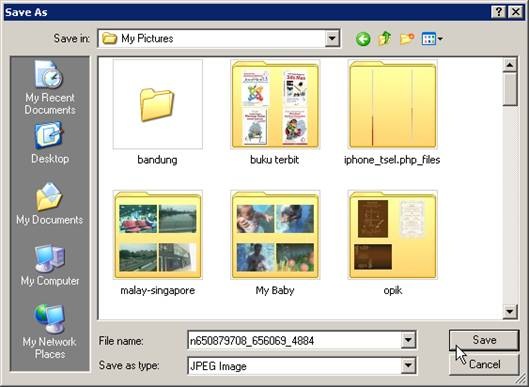The width and height of the screenshot is (529, 387).
Task: Go back using the green Back arrow
Action: [x=363, y=39]
